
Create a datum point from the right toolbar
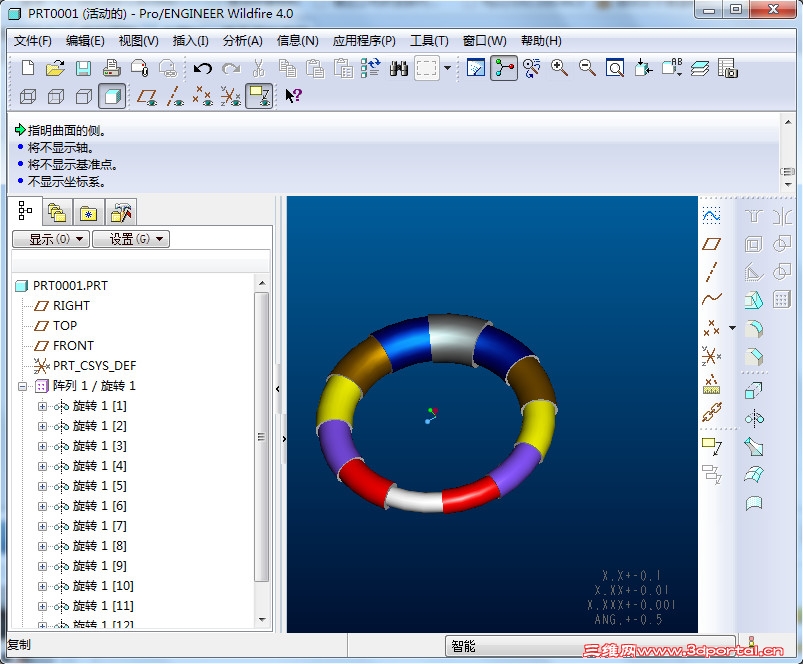(x=711, y=328)
